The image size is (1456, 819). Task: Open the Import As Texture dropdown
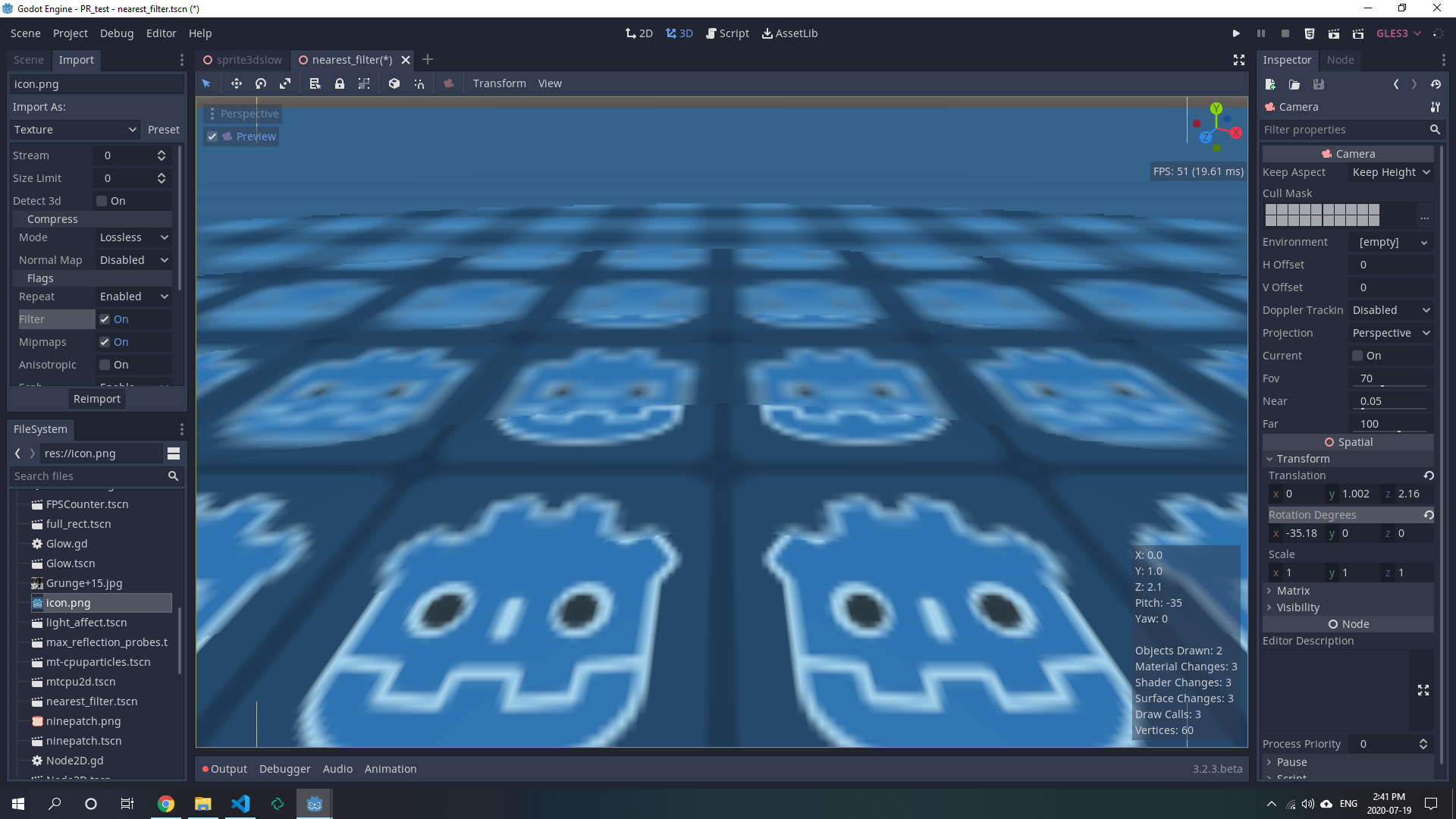pos(74,130)
